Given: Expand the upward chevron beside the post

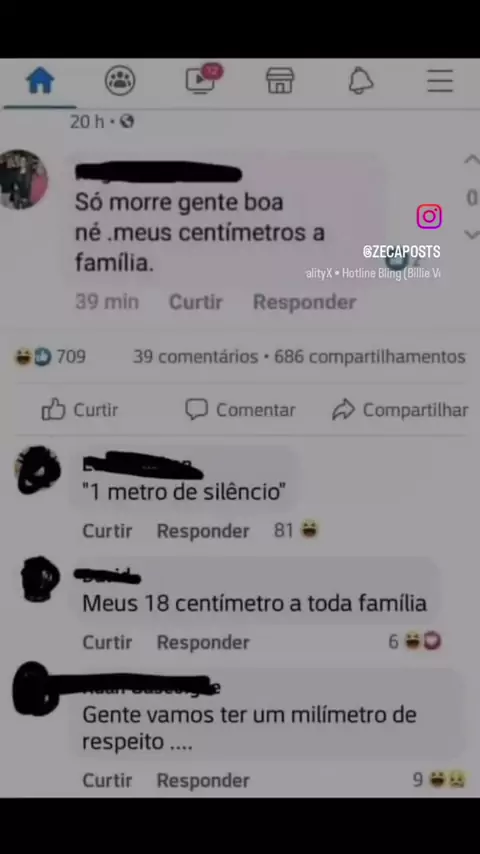Looking at the screenshot, I should [471, 160].
